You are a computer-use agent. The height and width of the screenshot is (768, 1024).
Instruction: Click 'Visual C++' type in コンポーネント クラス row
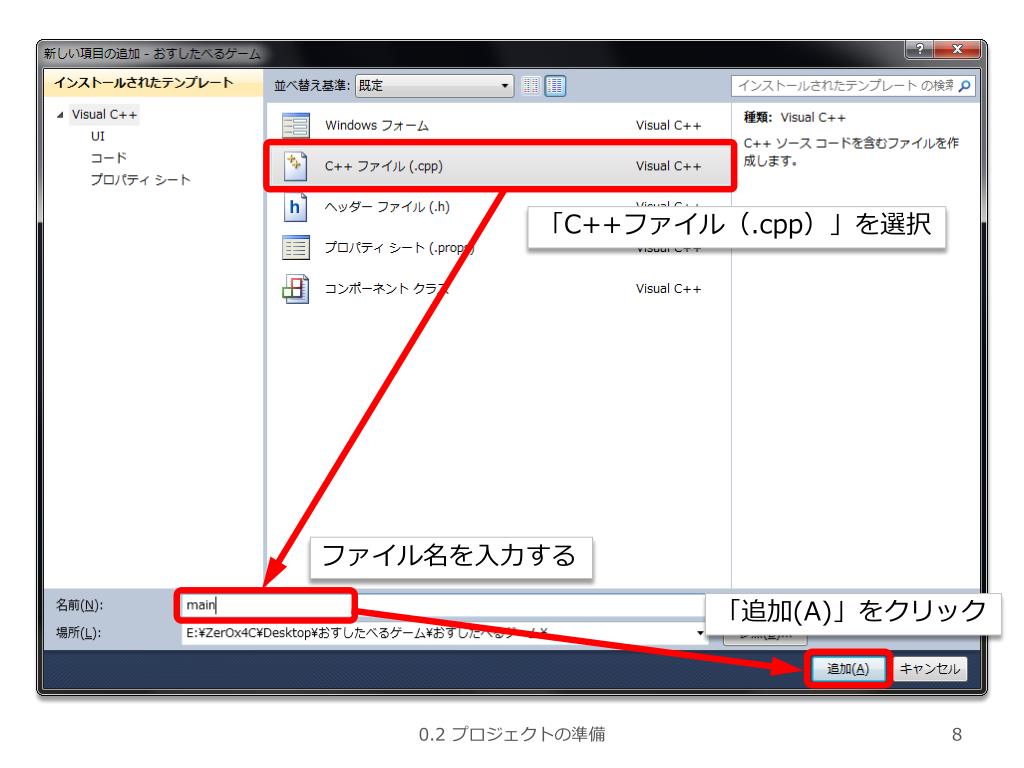pos(668,289)
